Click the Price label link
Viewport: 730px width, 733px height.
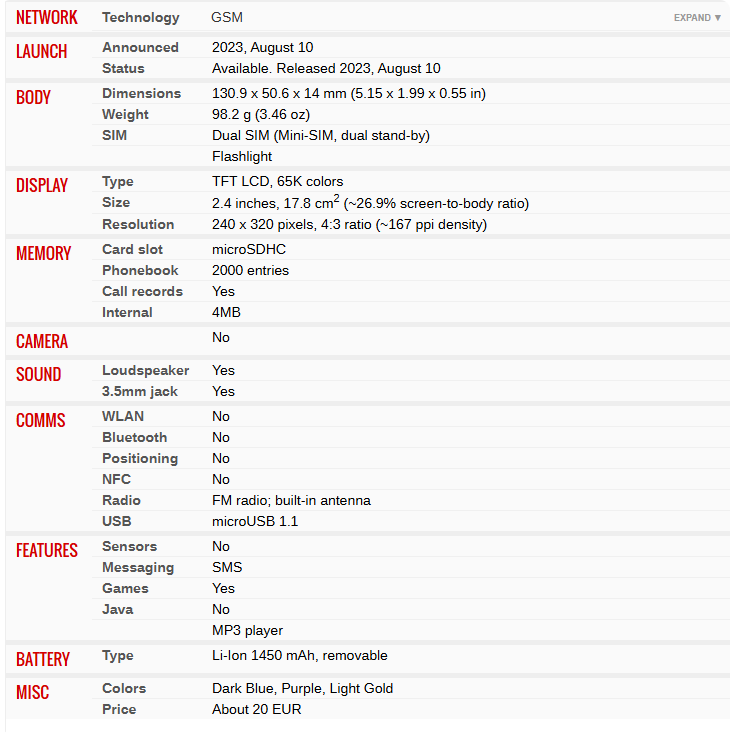(x=119, y=709)
